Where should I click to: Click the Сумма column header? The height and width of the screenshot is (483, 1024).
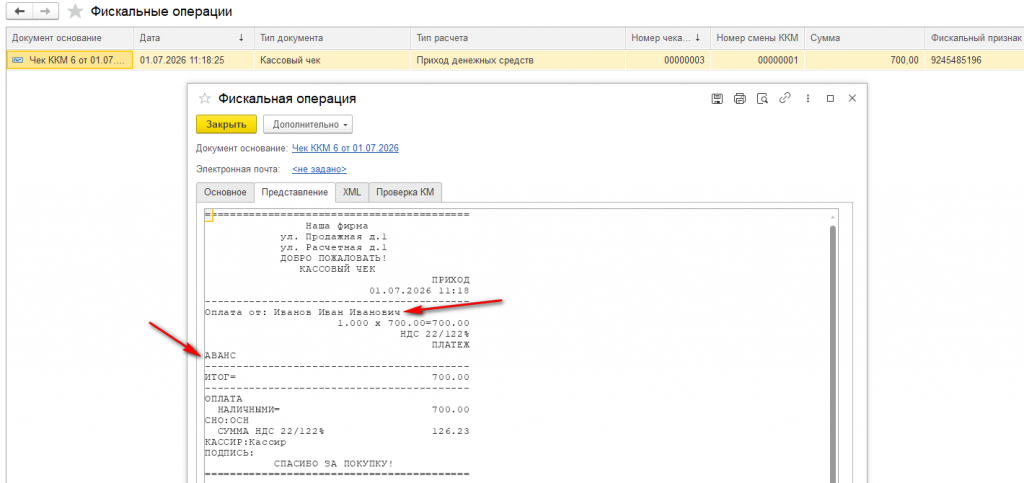tap(864, 38)
